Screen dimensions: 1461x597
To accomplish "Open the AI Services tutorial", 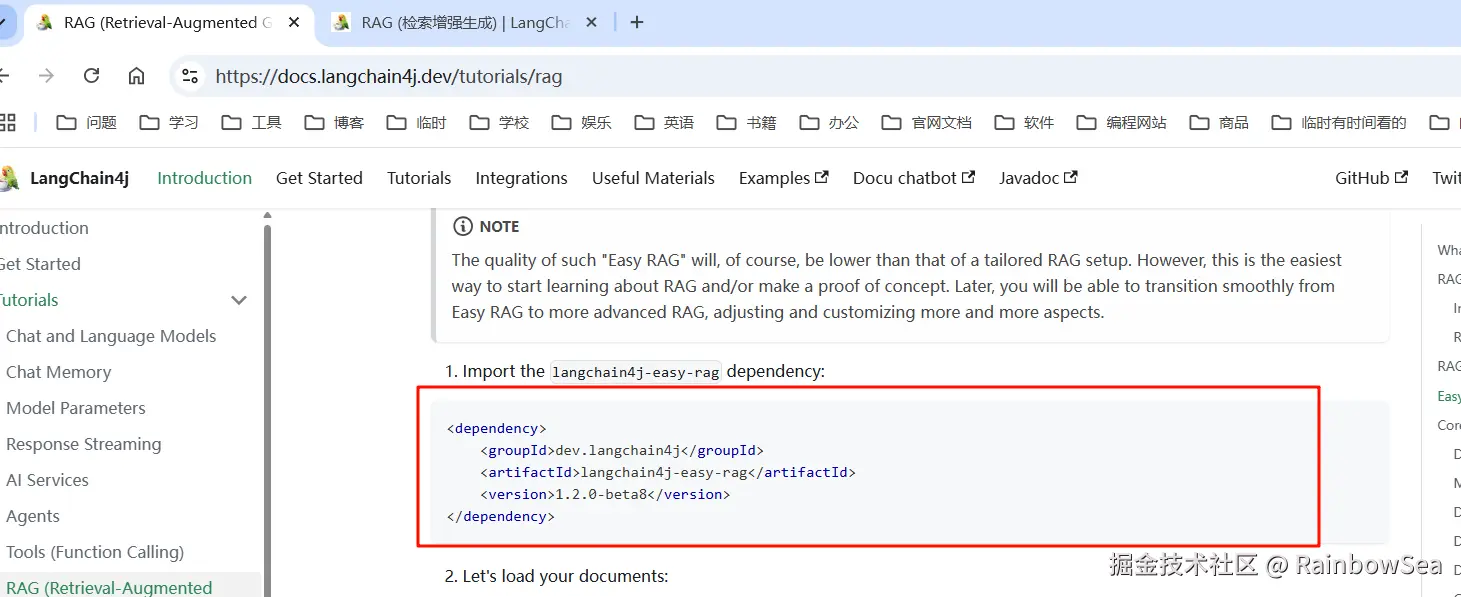I will pos(47,480).
